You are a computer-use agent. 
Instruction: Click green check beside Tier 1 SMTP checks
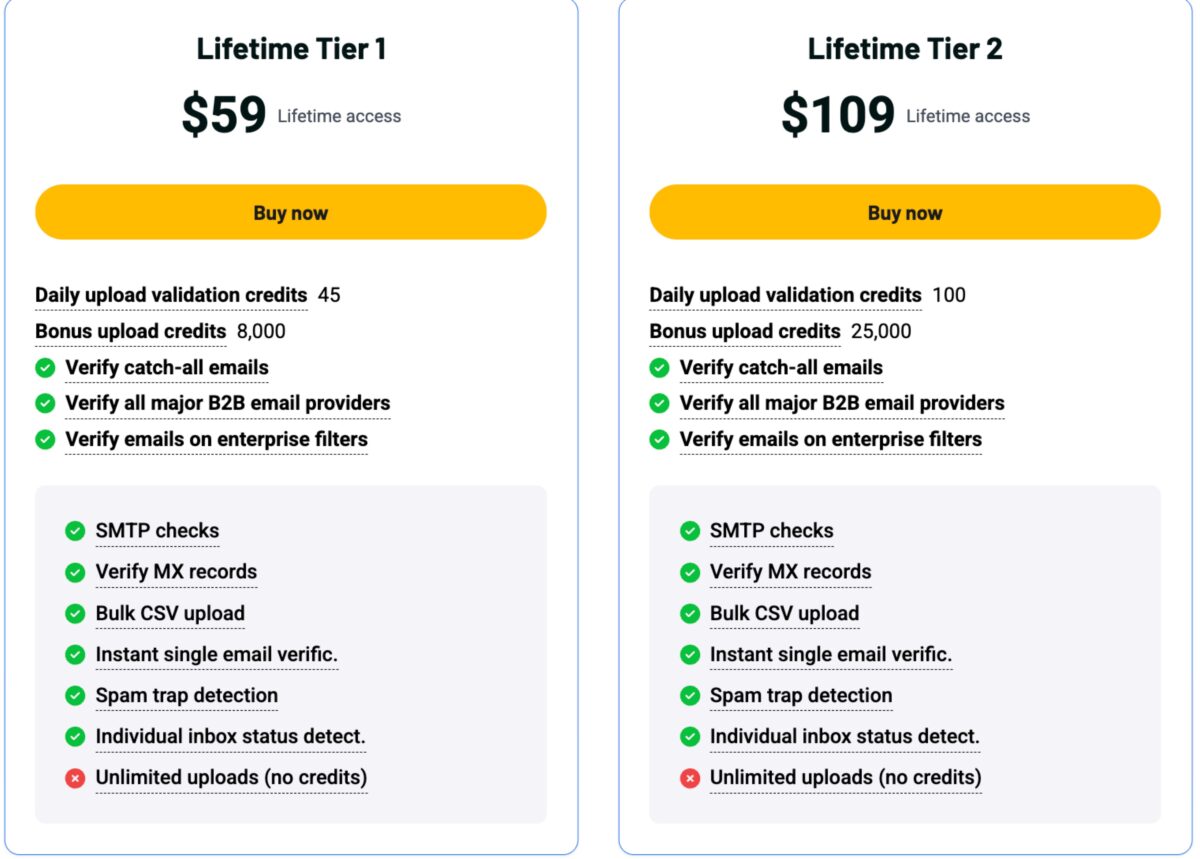click(75, 531)
